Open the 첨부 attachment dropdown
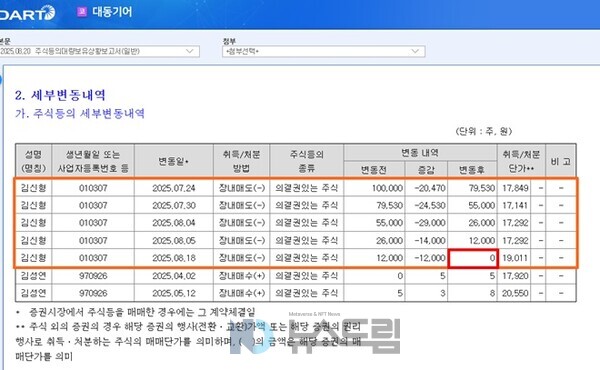Screen dimensions: 600x370 pos(324,51)
